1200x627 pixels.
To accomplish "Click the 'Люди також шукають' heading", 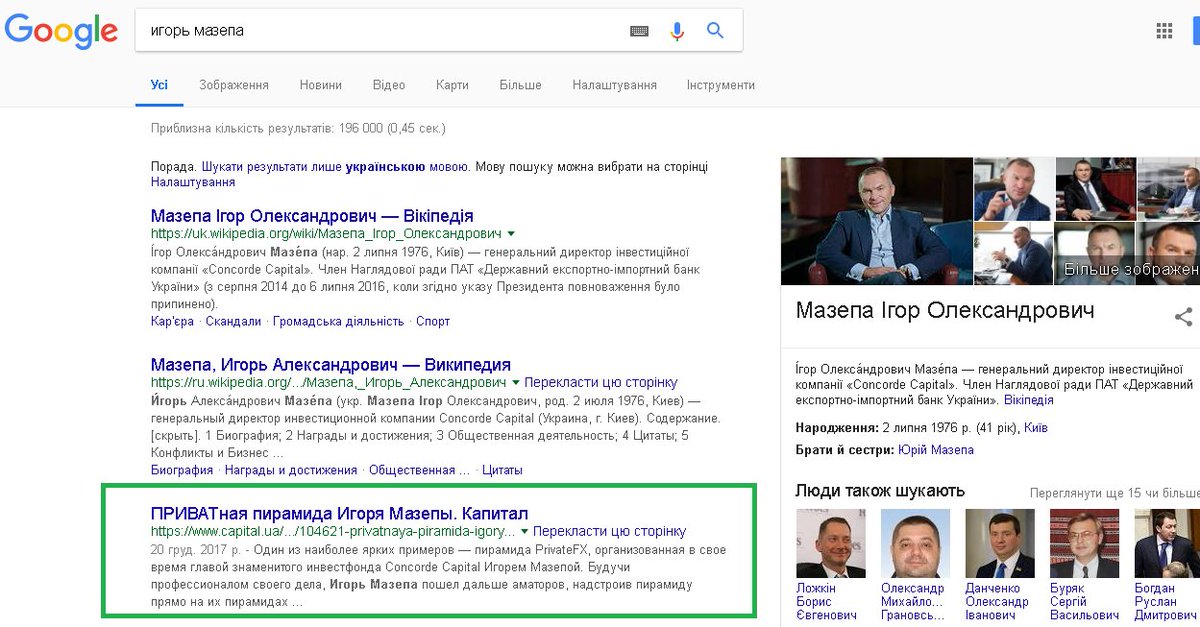I will pos(880,491).
